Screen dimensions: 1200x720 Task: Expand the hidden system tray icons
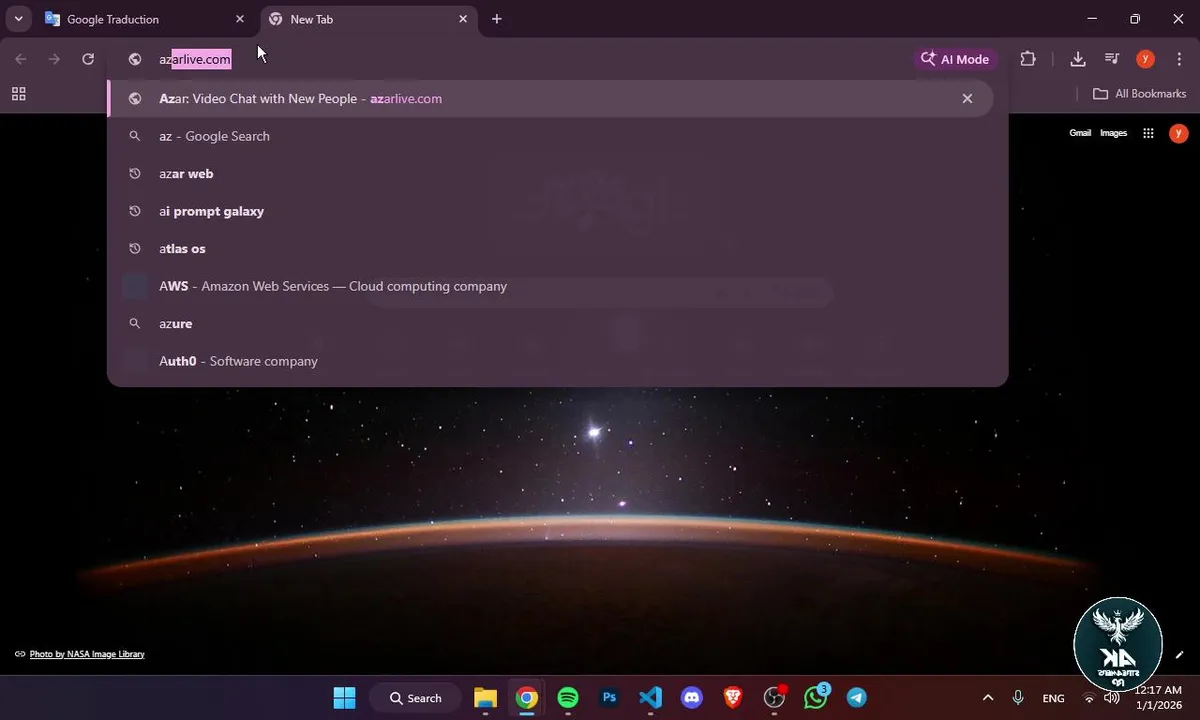[988, 698]
